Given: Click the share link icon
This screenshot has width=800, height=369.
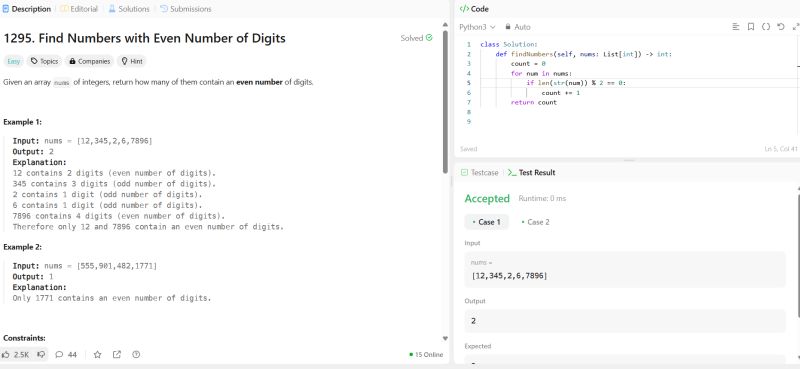Looking at the screenshot, I should 117,355.
